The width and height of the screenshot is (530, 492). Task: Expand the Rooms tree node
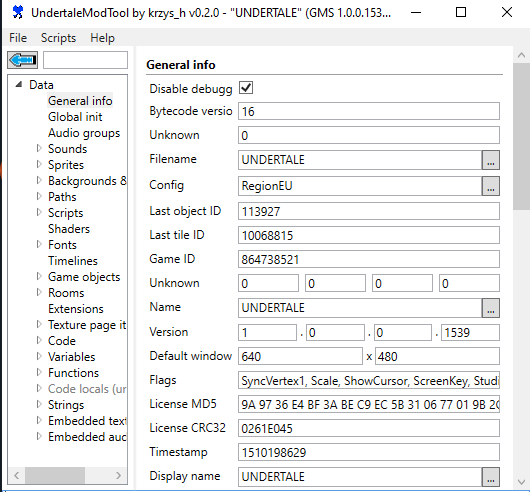(x=39, y=292)
